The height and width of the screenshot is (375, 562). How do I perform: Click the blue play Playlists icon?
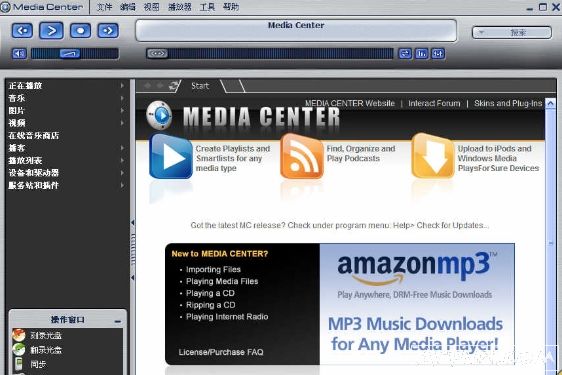point(171,156)
